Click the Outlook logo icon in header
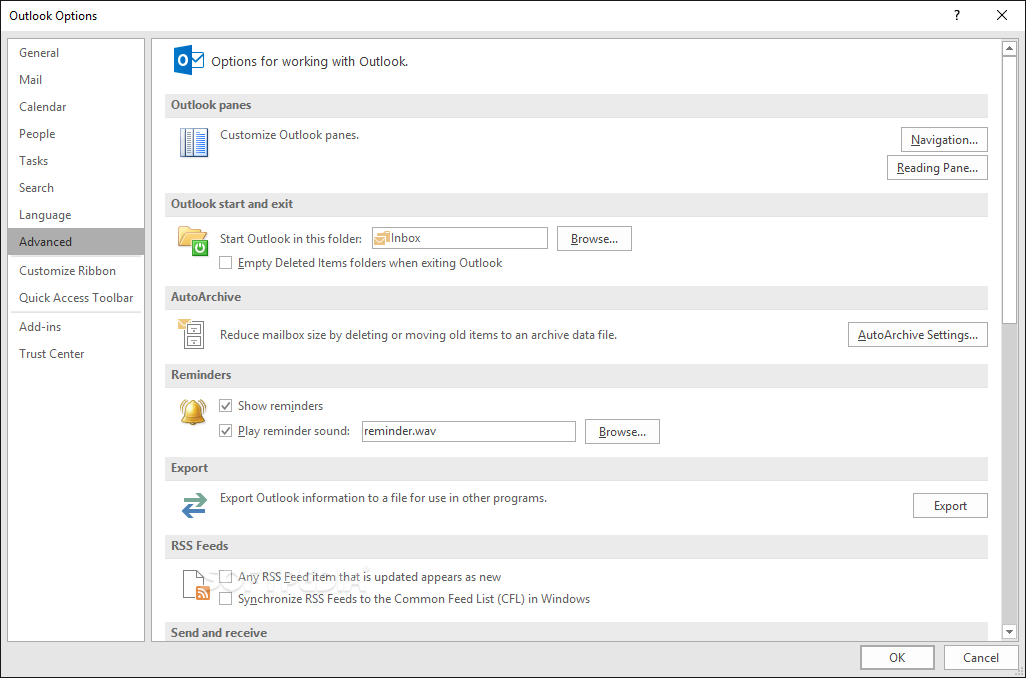Screen dimensions: 1026x678 (x=188, y=61)
